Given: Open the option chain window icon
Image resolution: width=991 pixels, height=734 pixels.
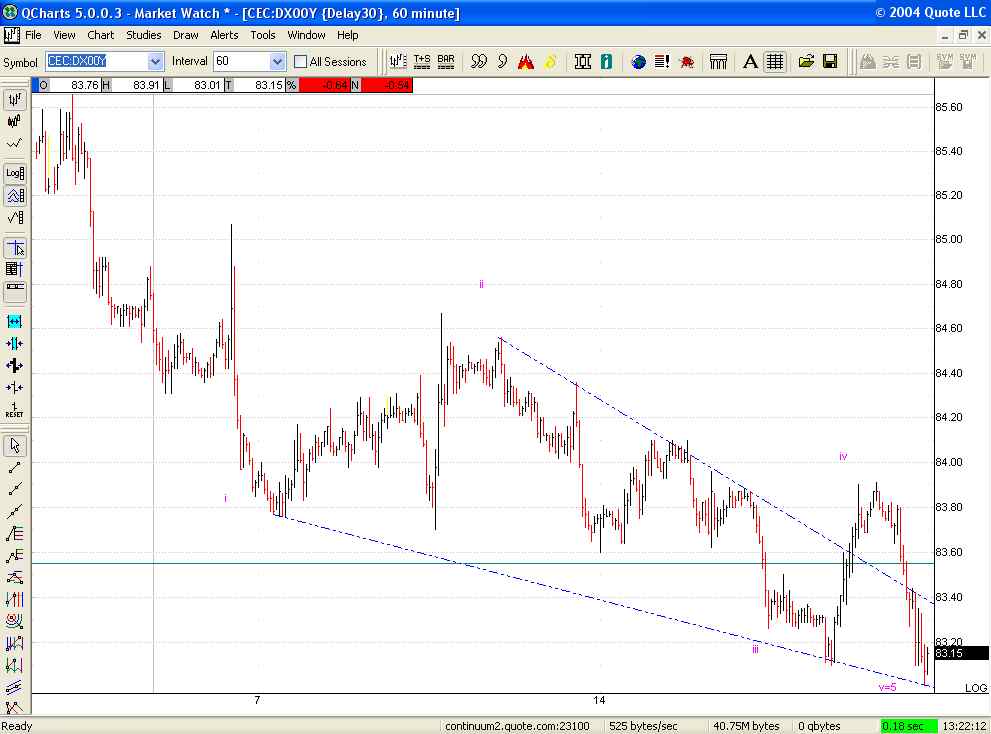Looking at the screenshot, I should click(x=583, y=61).
